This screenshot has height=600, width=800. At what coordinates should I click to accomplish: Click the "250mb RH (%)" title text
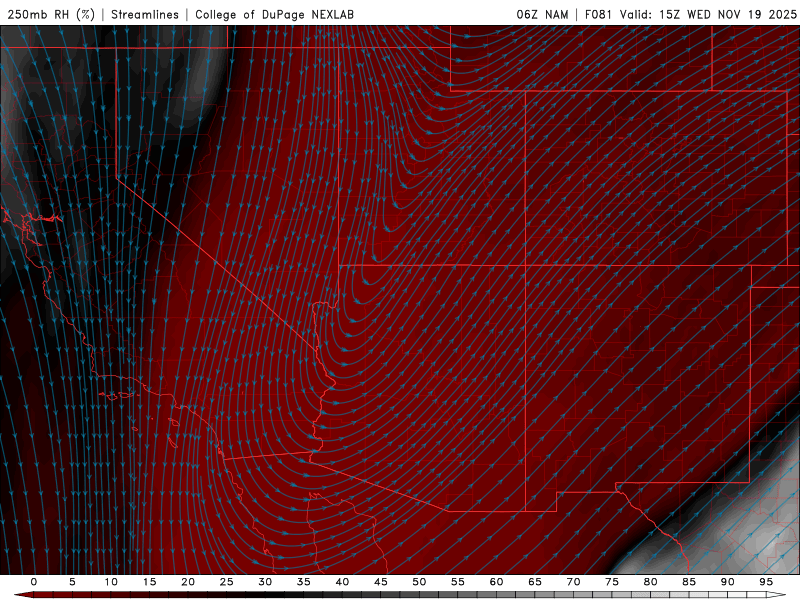(51, 14)
